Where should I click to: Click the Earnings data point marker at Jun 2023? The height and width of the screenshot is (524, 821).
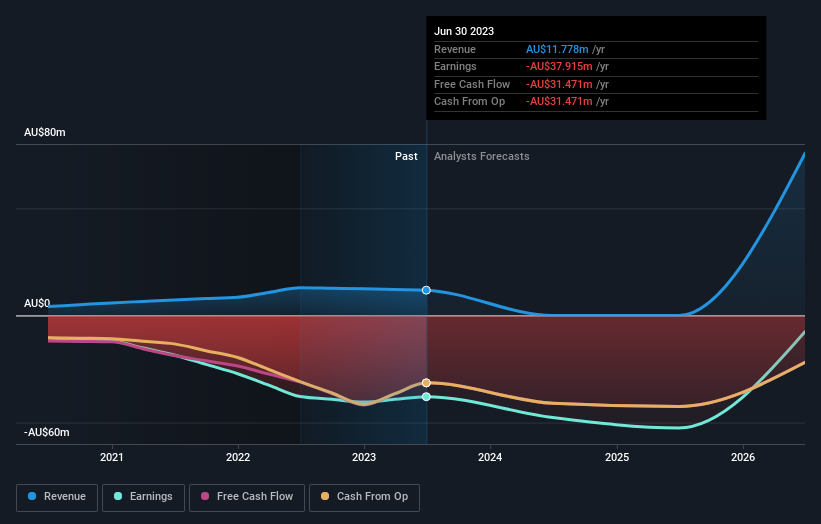(x=426, y=397)
